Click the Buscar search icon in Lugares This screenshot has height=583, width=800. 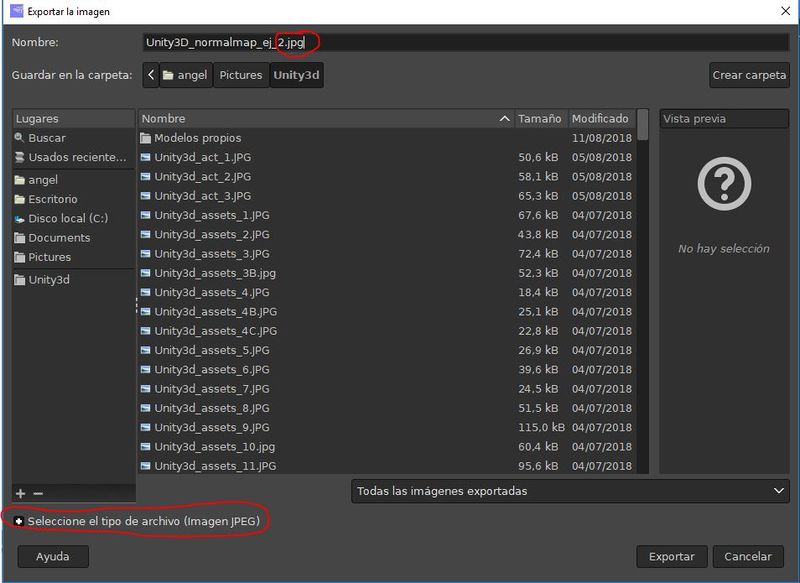[x=19, y=138]
